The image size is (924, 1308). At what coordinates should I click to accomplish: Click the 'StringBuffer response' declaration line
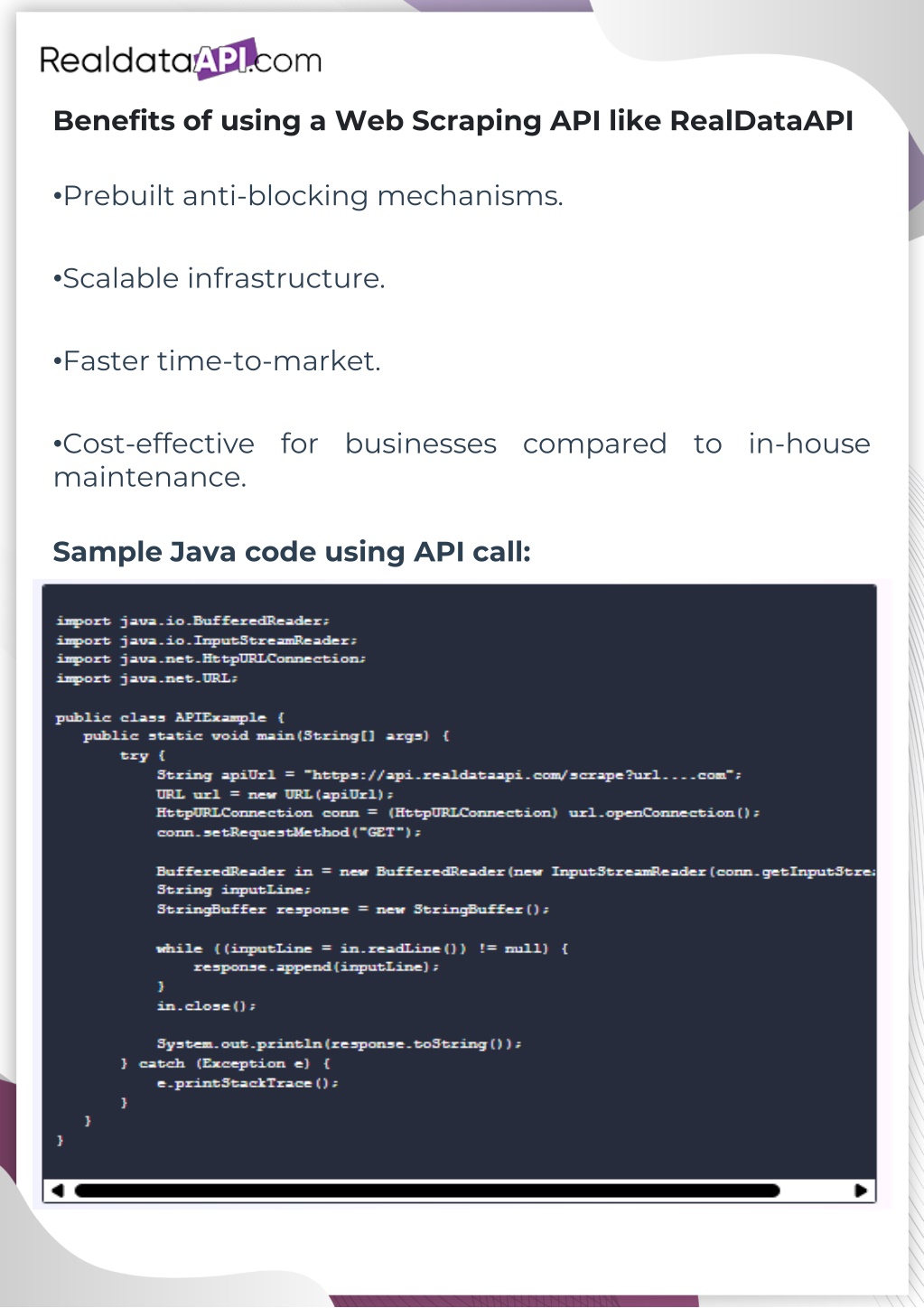(x=352, y=909)
